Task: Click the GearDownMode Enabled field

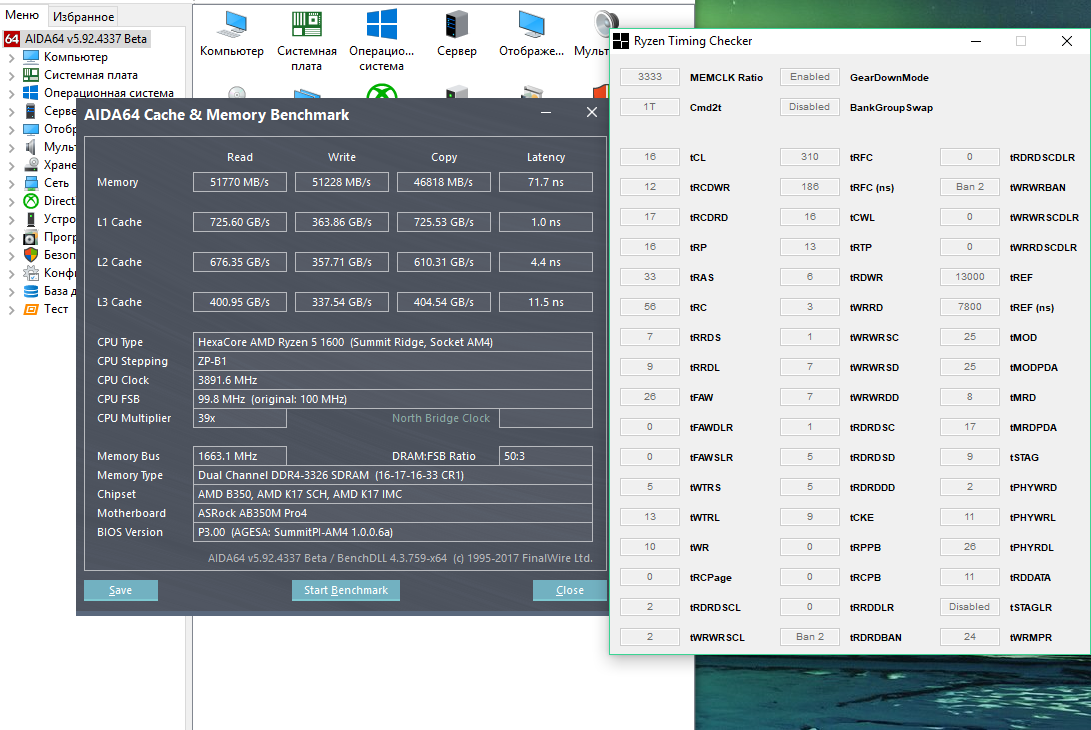Action: click(809, 77)
